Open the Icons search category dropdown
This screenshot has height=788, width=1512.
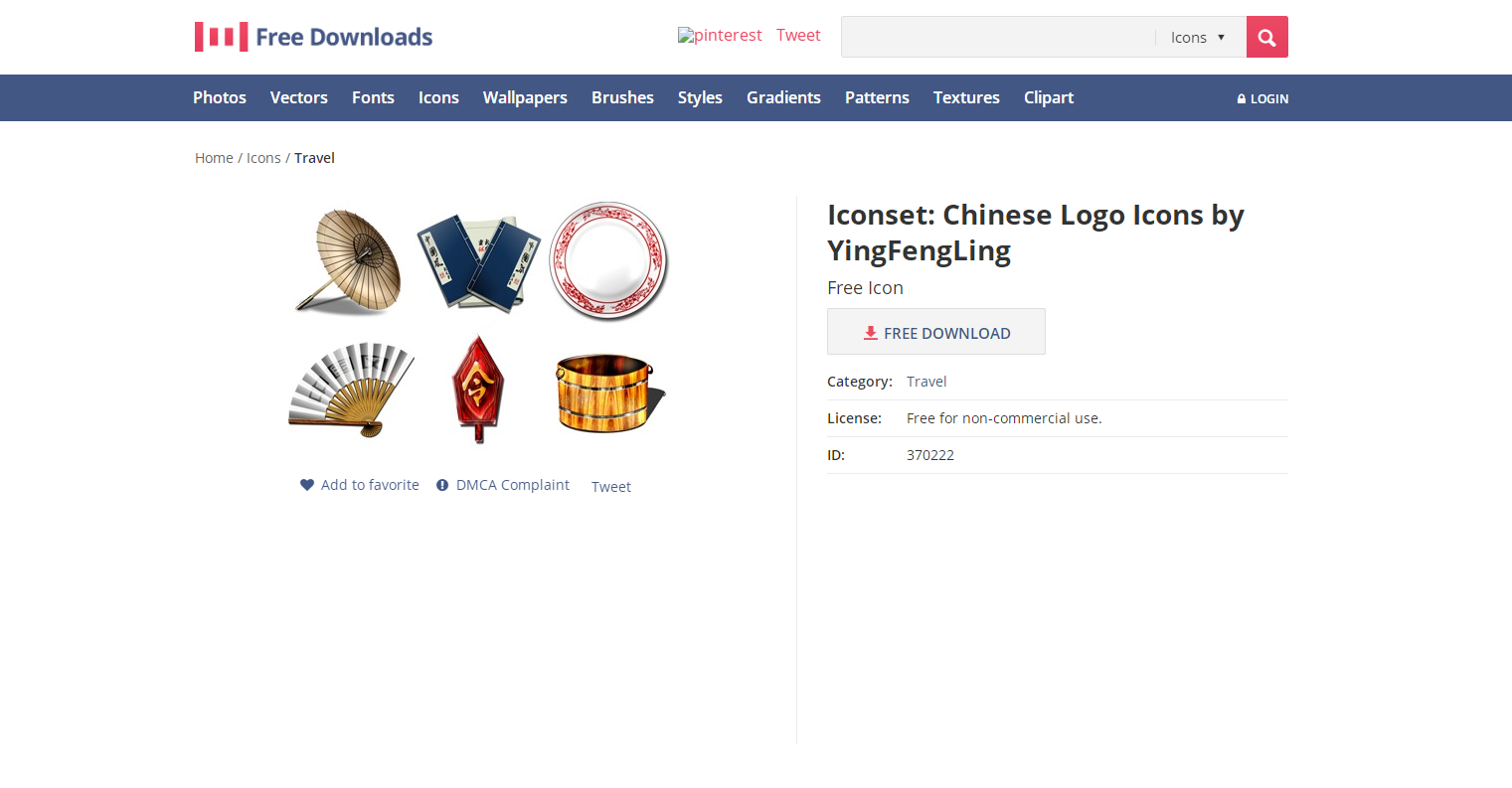click(1199, 37)
